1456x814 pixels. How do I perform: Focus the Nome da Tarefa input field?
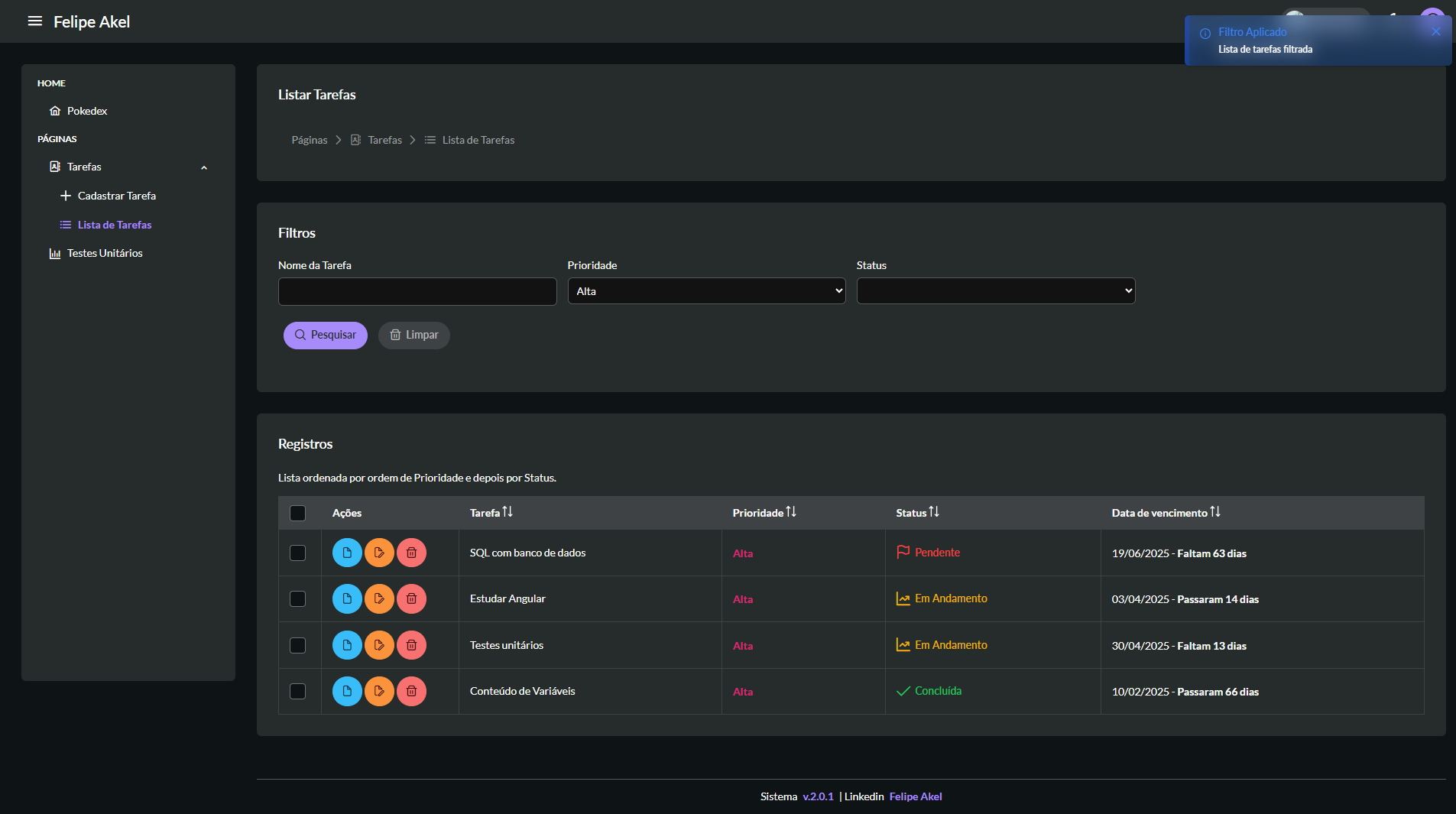(417, 291)
